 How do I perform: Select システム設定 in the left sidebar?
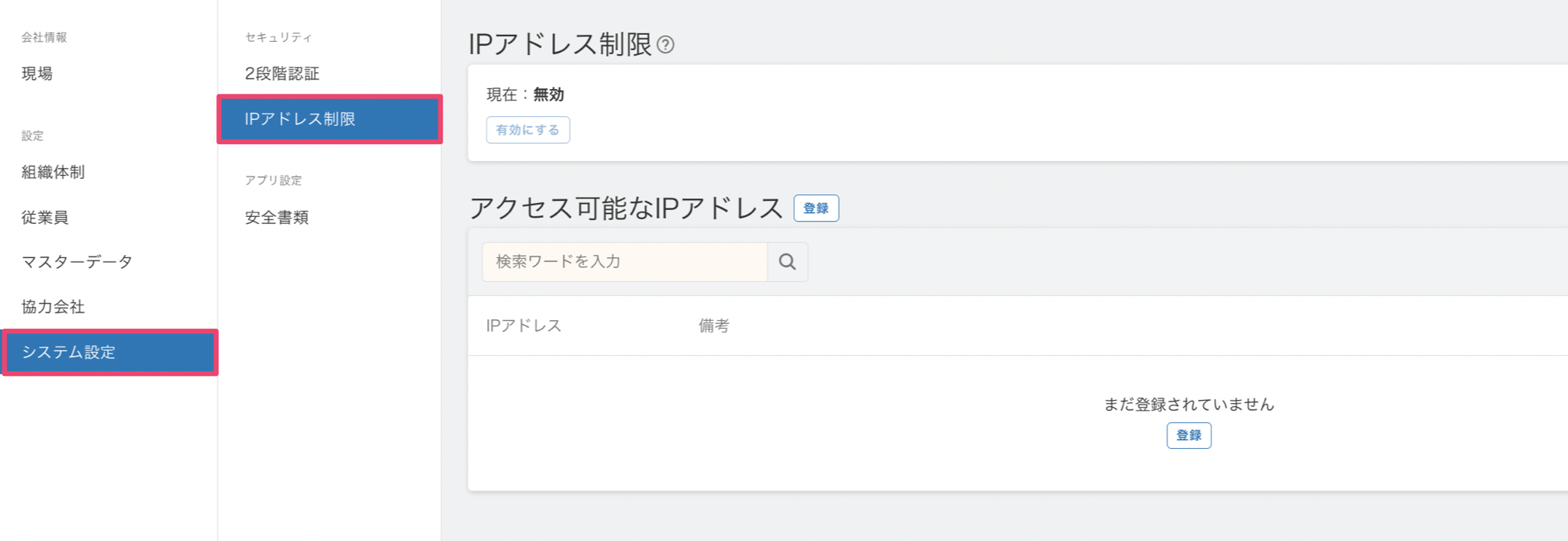pyautogui.click(x=70, y=352)
